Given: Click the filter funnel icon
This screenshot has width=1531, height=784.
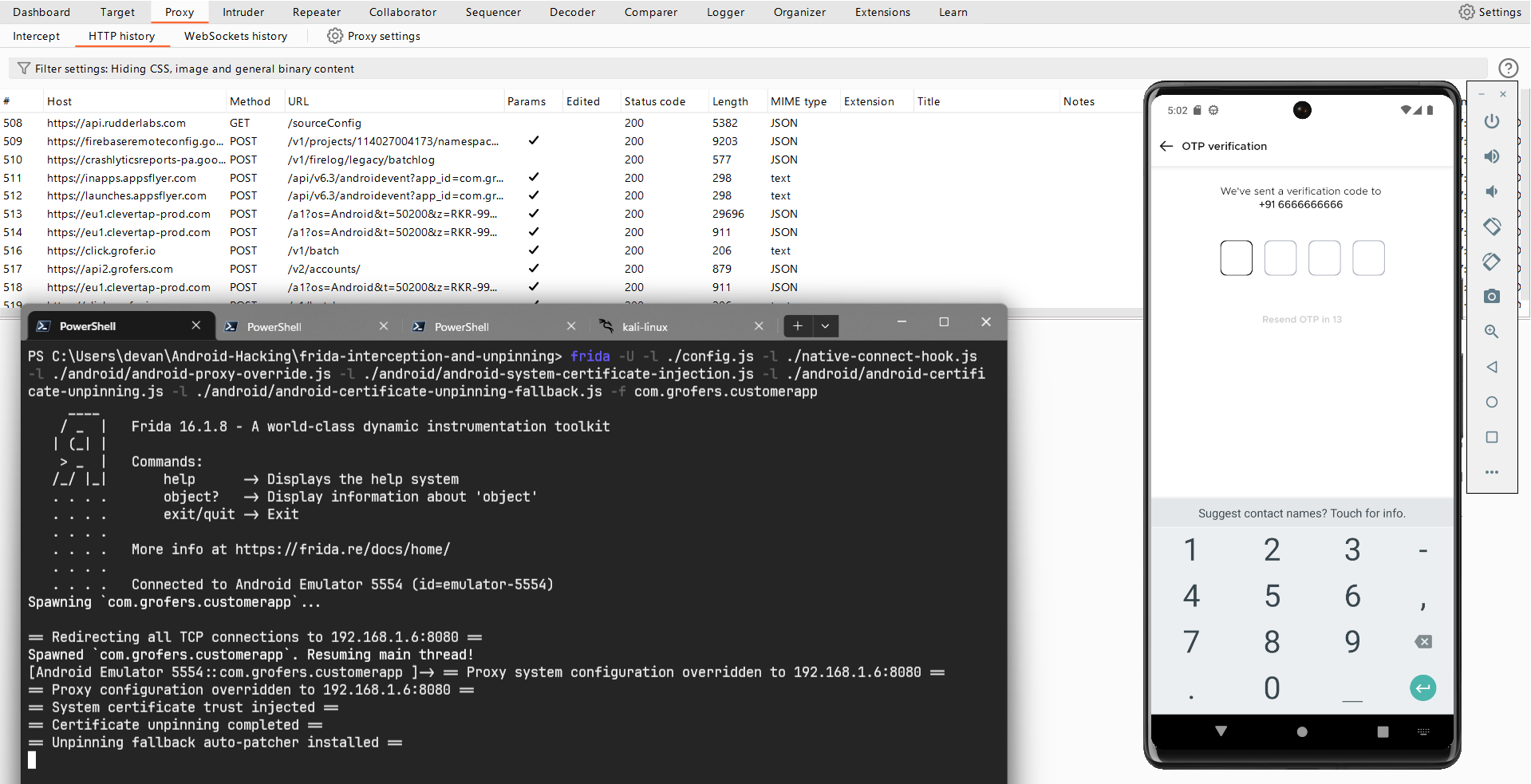Looking at the screenshot, I should coord(24,69).
